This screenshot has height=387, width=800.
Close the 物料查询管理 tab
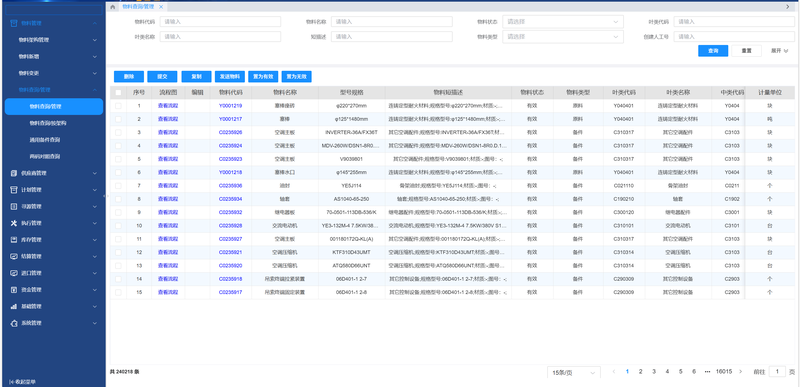161,7
